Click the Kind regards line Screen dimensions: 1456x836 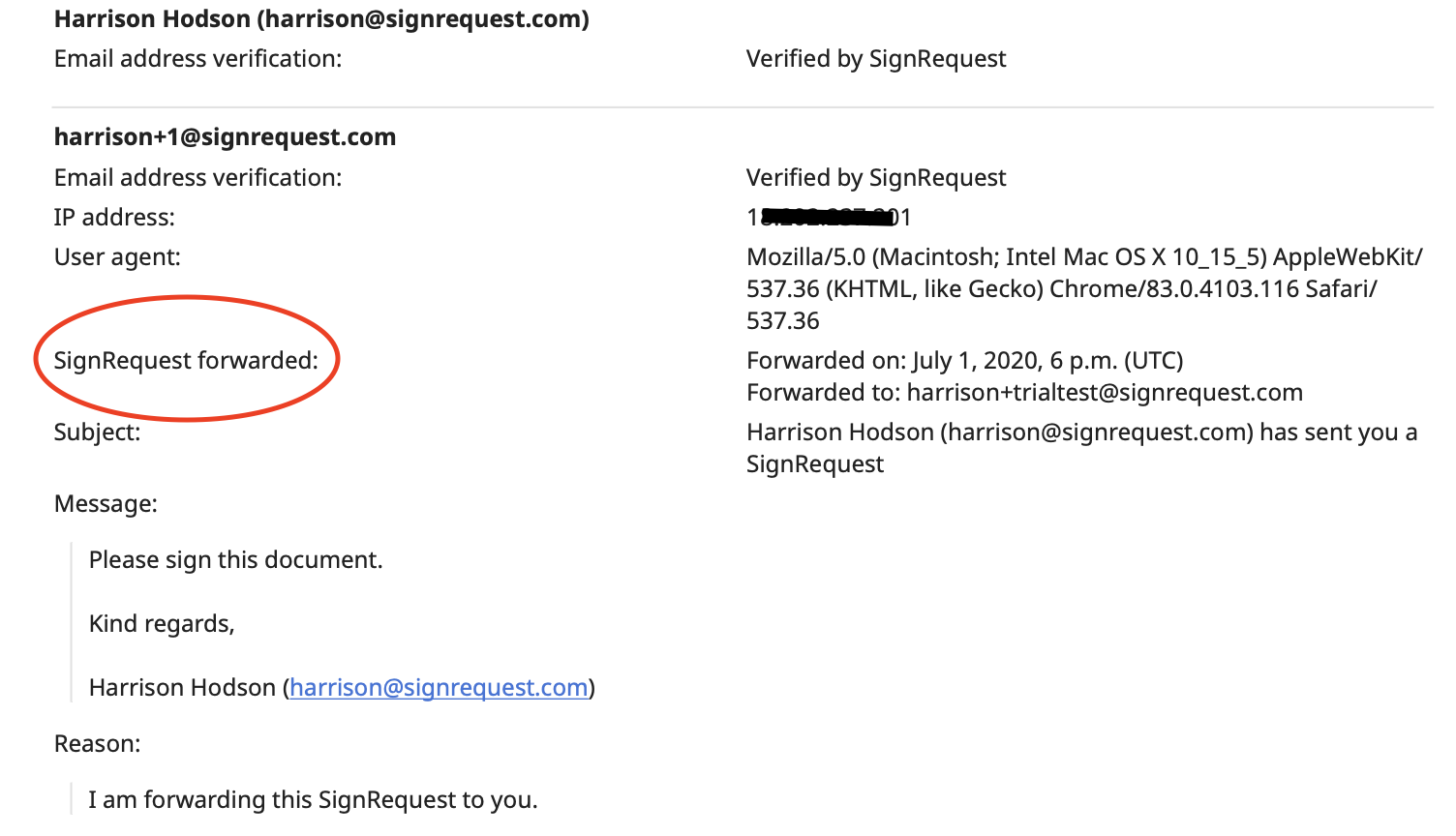pyautogui.click(x=162, y=624)
